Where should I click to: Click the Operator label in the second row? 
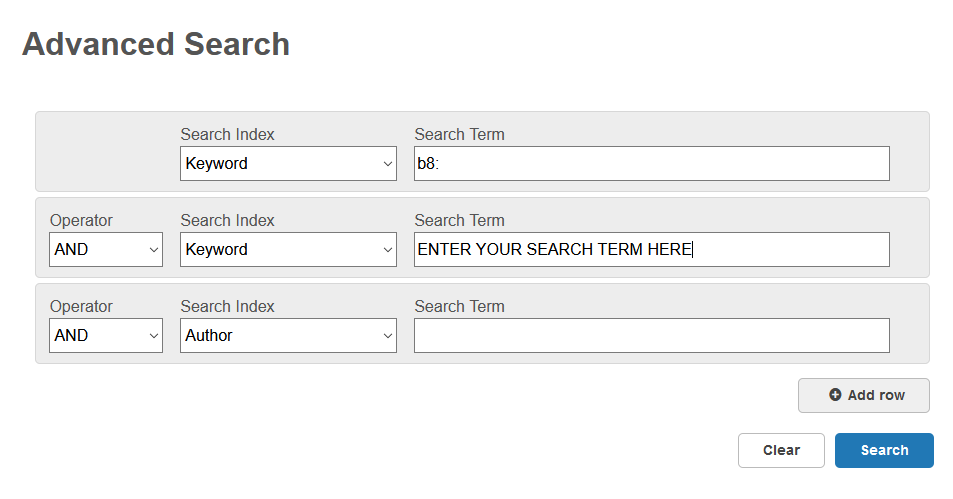pos(81,220)
